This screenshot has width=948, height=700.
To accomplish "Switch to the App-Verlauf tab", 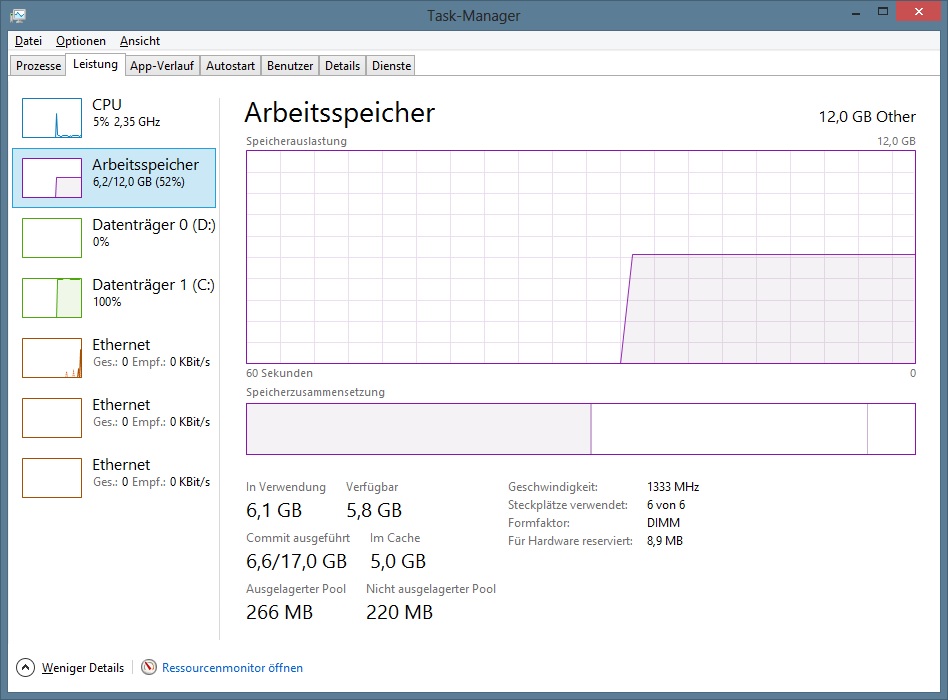I will click(161, 66).
